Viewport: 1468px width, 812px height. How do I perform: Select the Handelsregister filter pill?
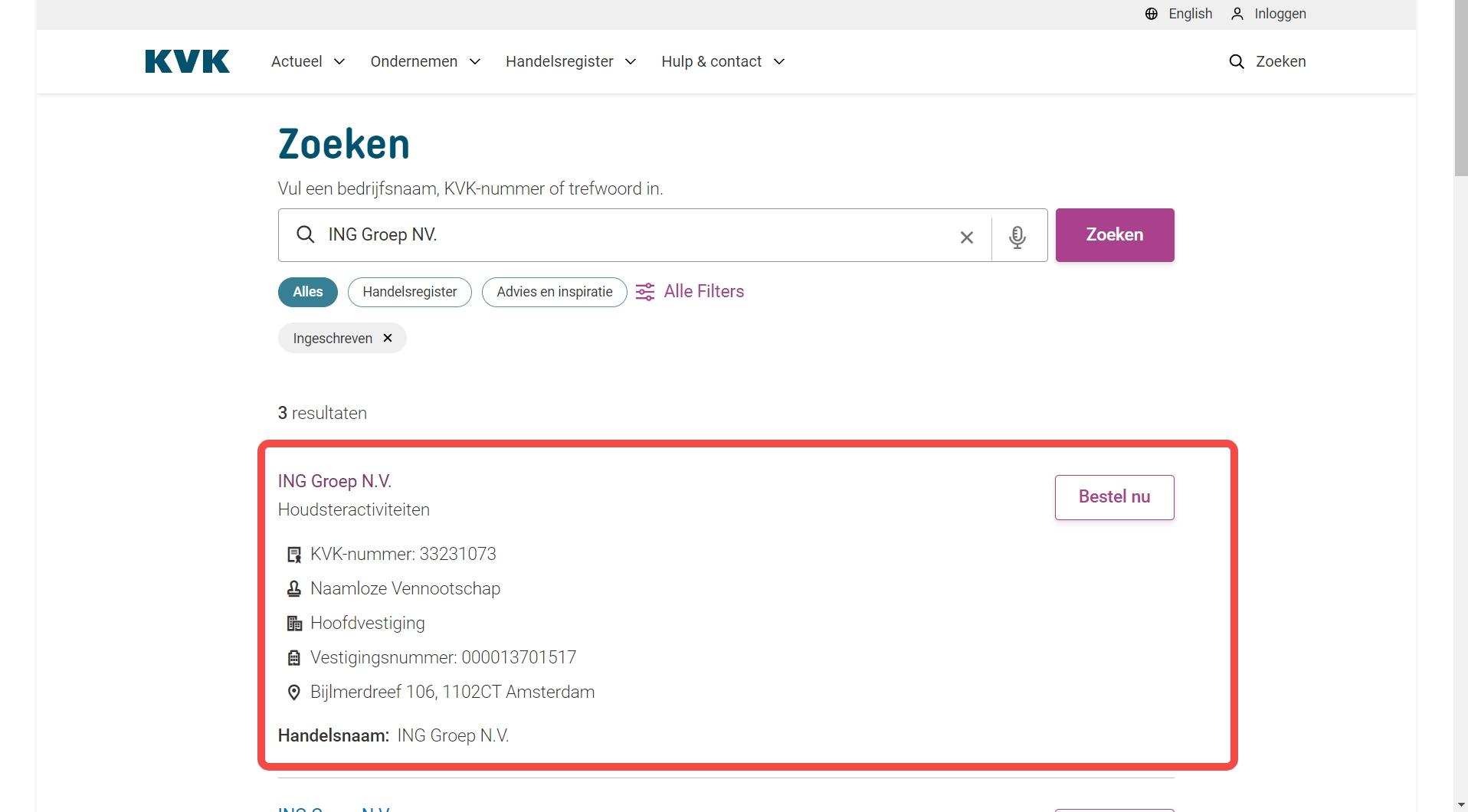coord(410,292)
